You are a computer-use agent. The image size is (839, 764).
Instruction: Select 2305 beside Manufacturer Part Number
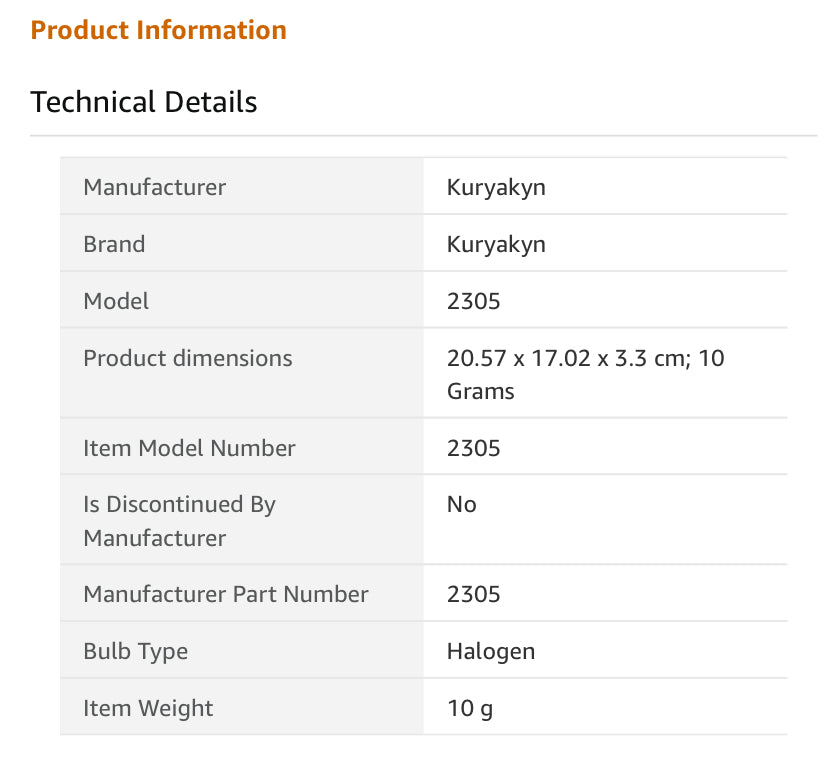coord(474,594)
